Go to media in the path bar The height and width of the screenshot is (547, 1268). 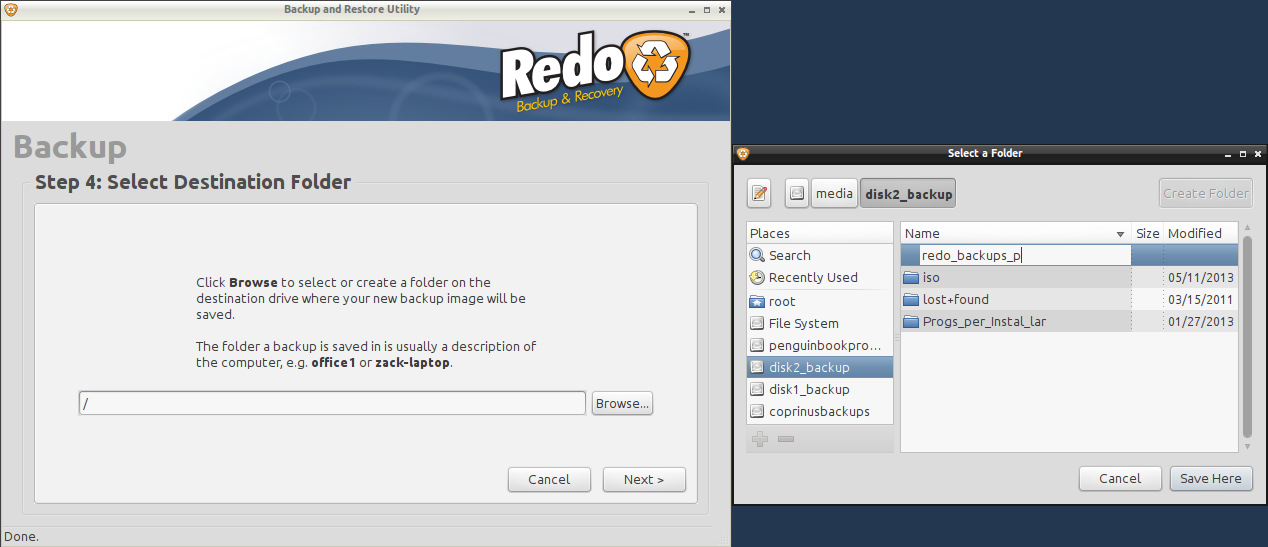click(x=833, y=194)
